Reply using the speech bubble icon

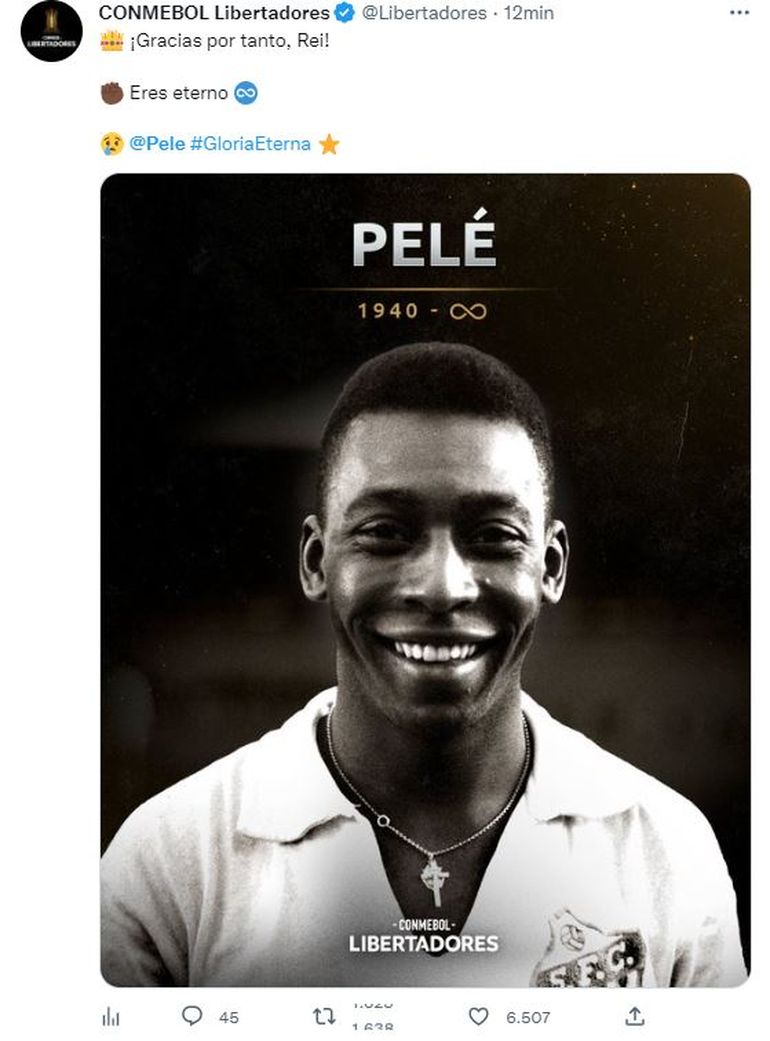click(192, 1016)
